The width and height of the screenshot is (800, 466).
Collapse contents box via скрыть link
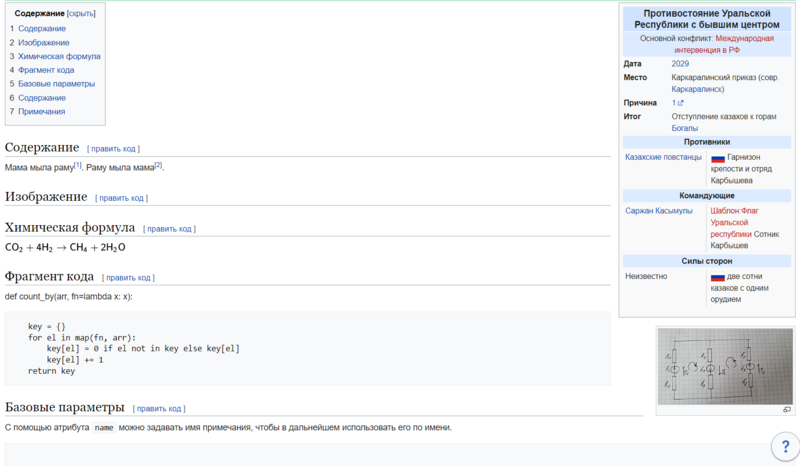pyautogui.click(x=82, y=15)
